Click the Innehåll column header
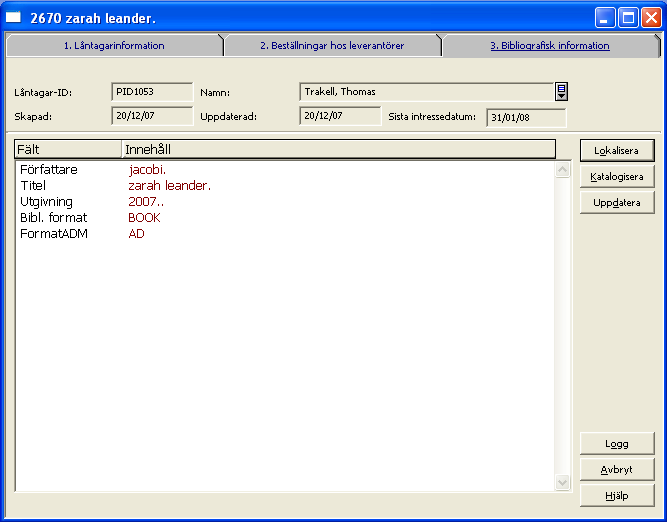 pos(339,149)
